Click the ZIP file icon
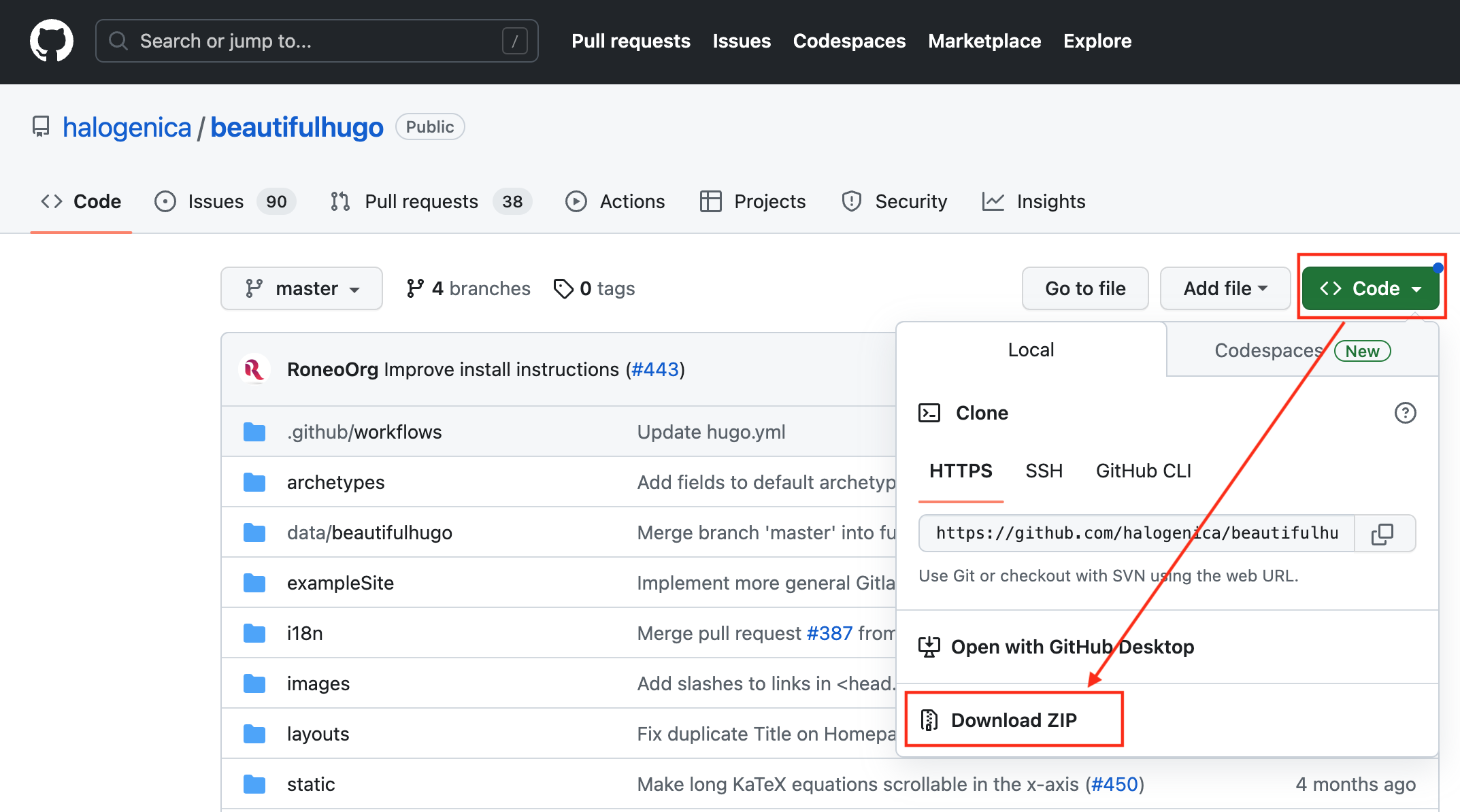The height and width of the screenshot is (812, 1460). coord(929,720)
